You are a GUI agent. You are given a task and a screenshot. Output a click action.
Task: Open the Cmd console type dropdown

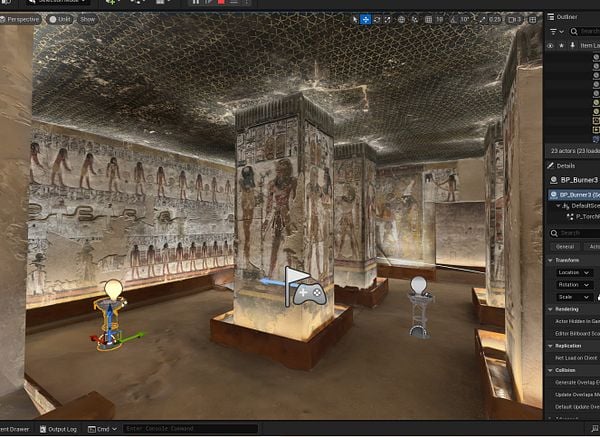pyautogui.click(x=102, y=429)
